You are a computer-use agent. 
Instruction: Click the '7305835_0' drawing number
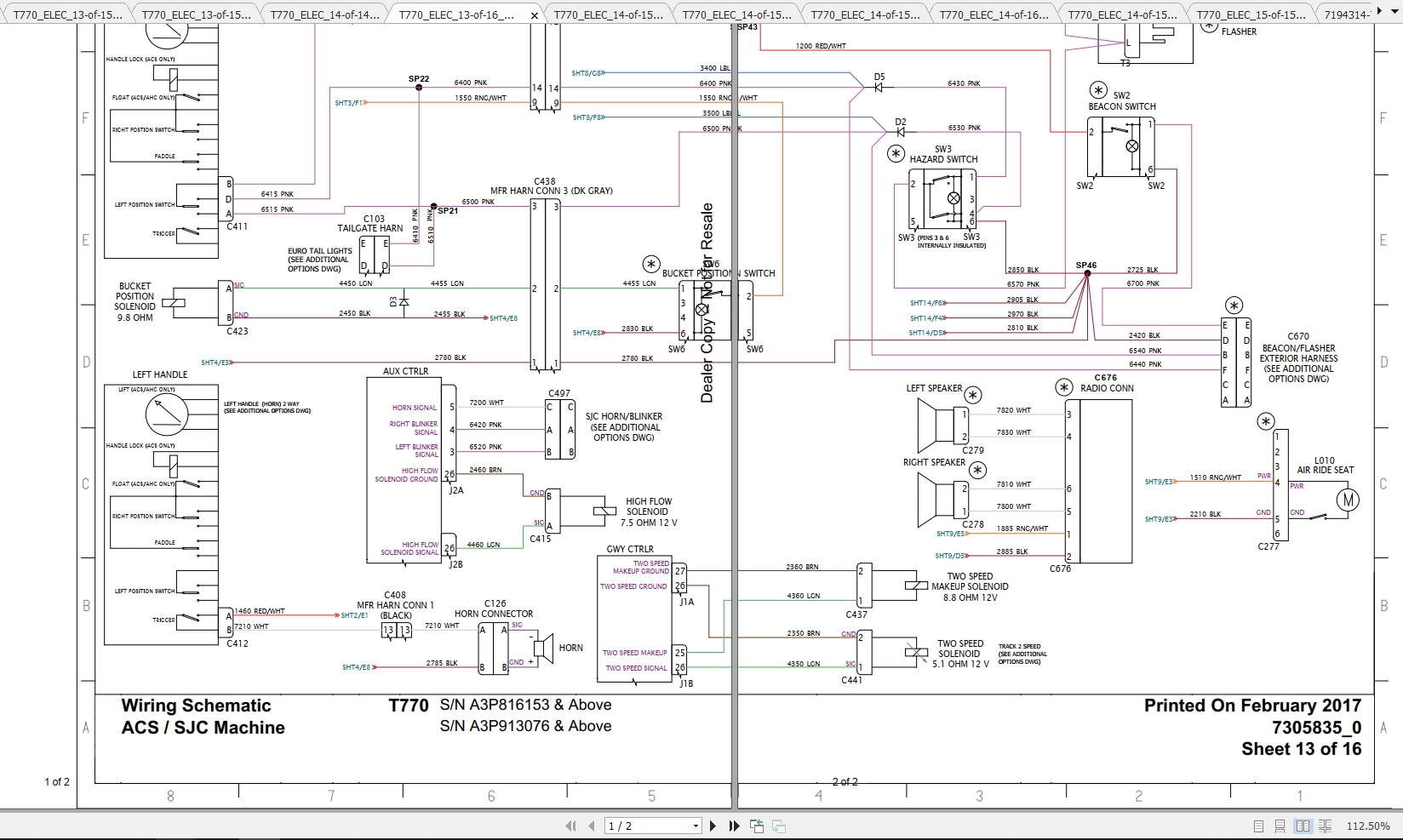[x=1316, y=728]
